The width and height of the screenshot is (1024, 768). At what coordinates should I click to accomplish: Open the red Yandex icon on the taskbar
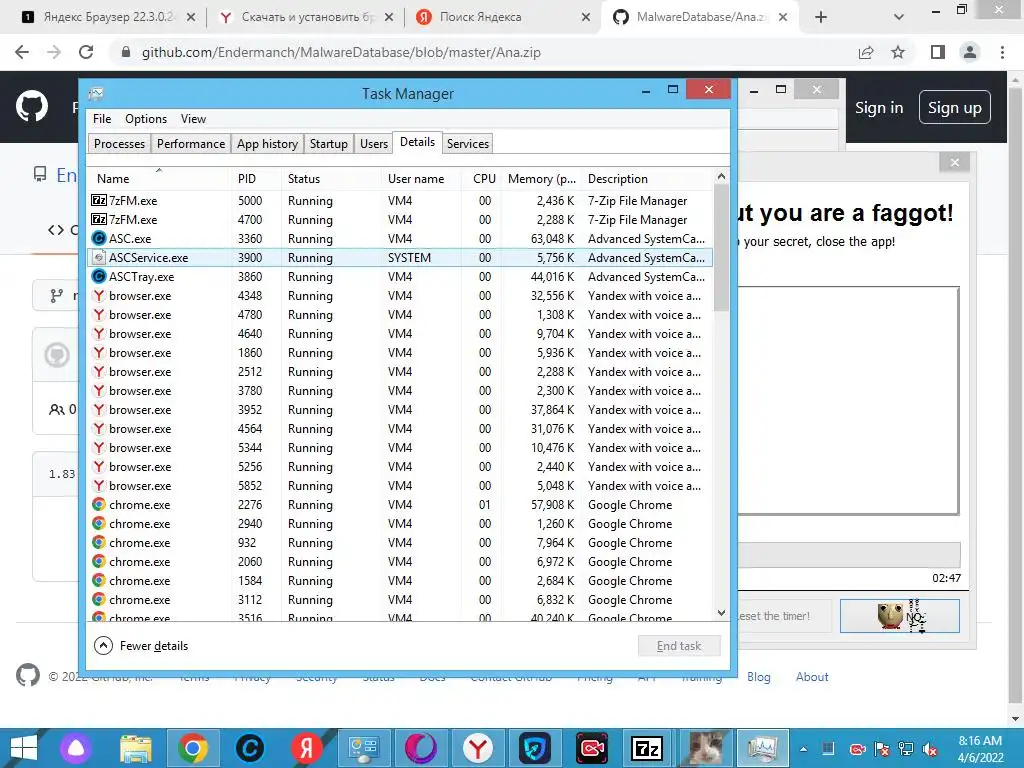coord(306,748)
